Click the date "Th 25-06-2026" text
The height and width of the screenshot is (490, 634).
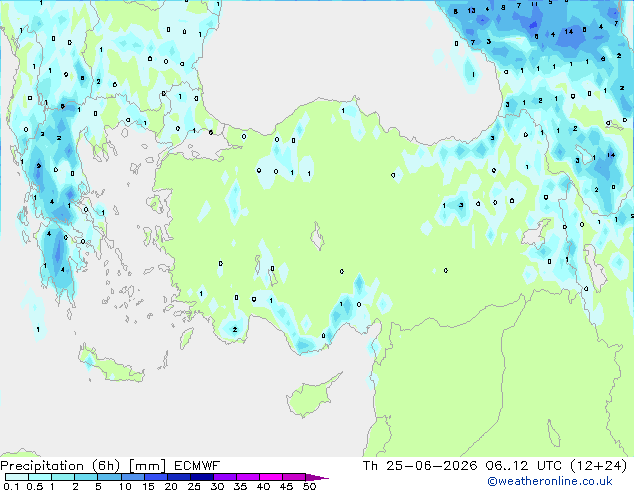[x=420, y=466]
